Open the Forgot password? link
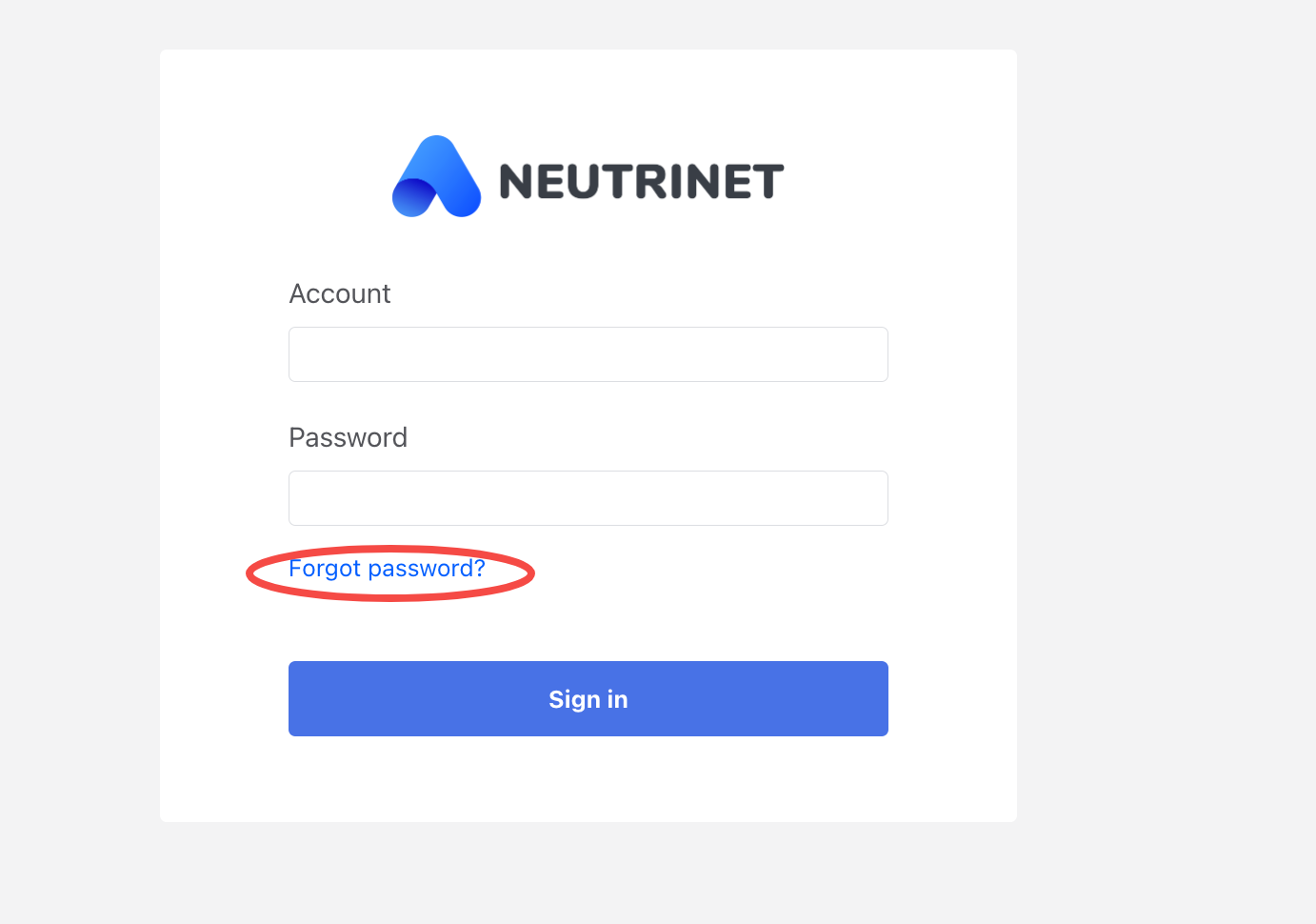1316x924 pixels. (387, 569)
